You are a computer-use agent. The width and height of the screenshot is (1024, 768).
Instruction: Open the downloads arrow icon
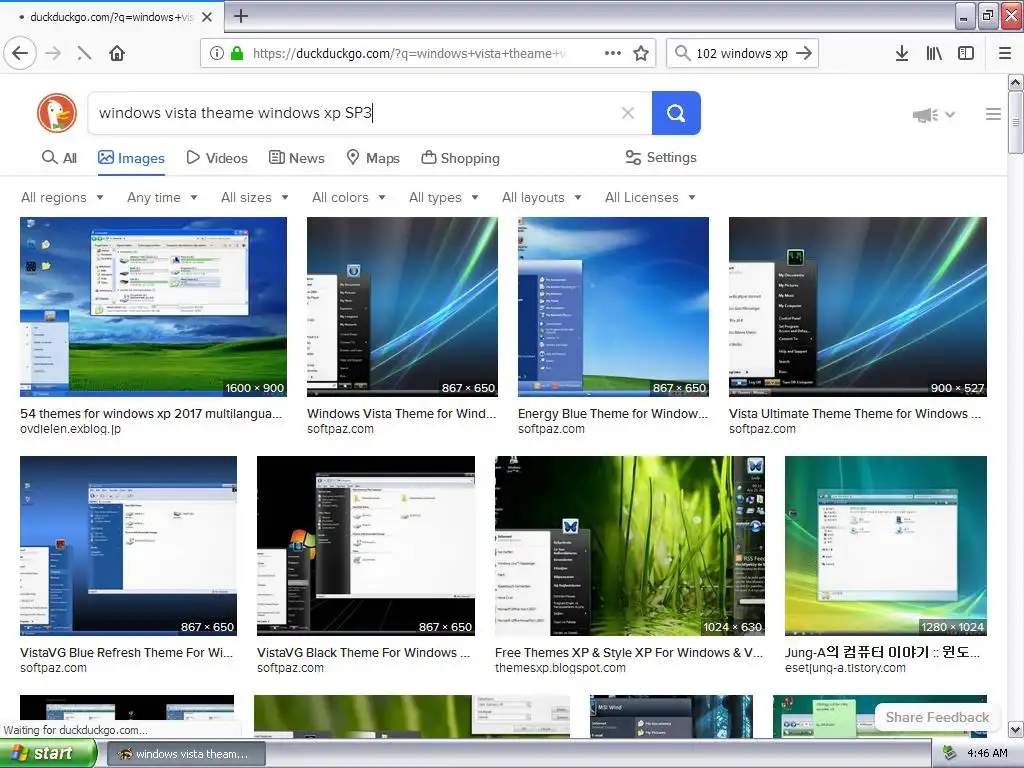click(x=901, y=54)
